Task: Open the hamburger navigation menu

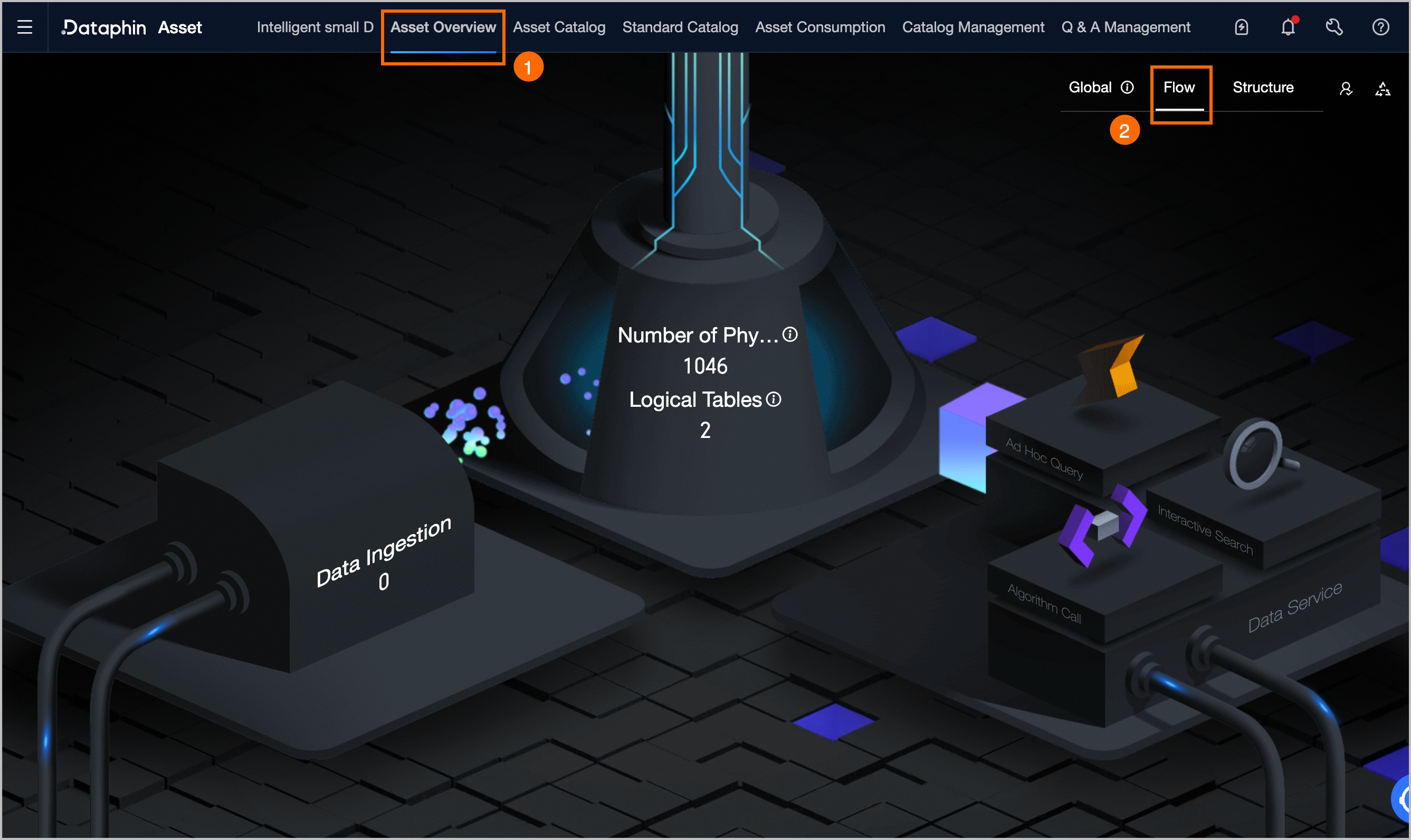Action: (x=24, y=26)
